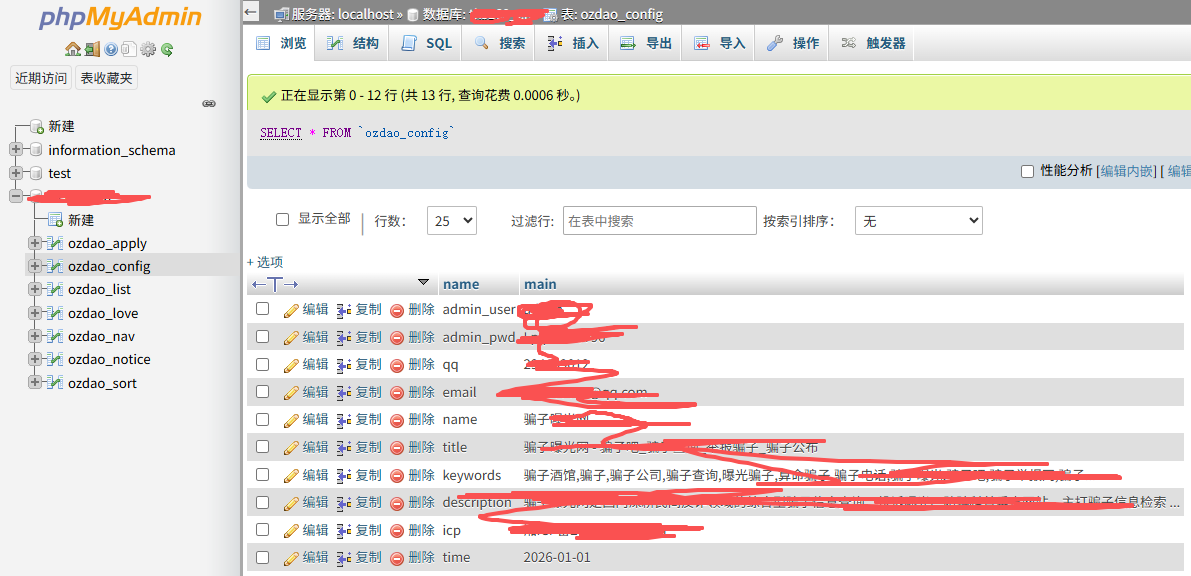This screenshot has height=576, width=1191.
Task: Click the table icon next to ozdao_apply
Action: pos(54,243)
